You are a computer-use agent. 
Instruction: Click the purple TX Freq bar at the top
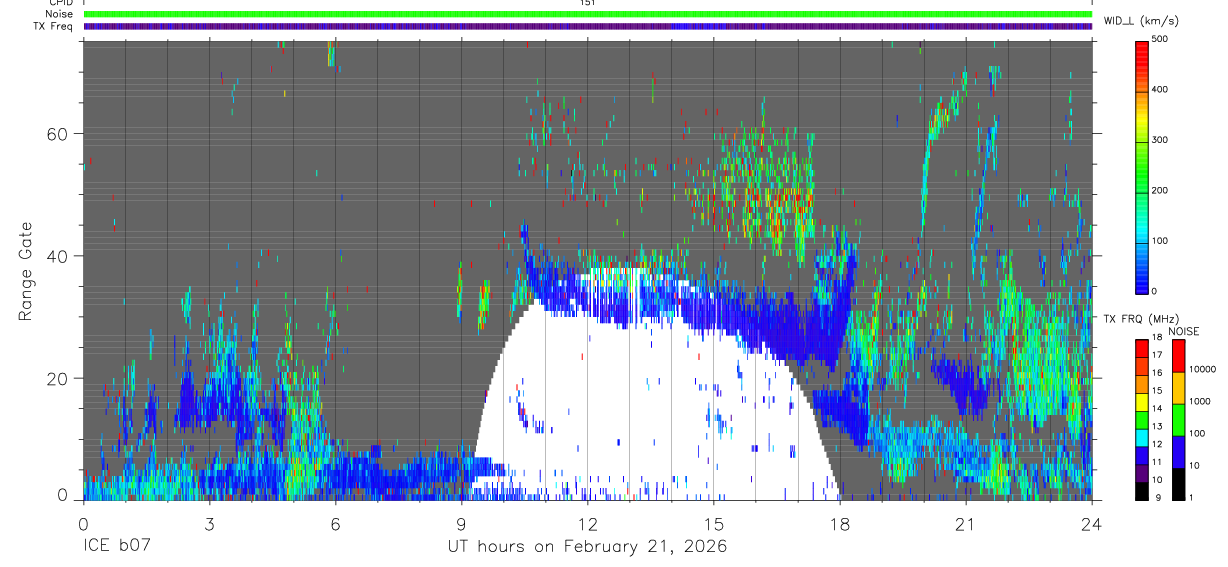tap(587, 26)
